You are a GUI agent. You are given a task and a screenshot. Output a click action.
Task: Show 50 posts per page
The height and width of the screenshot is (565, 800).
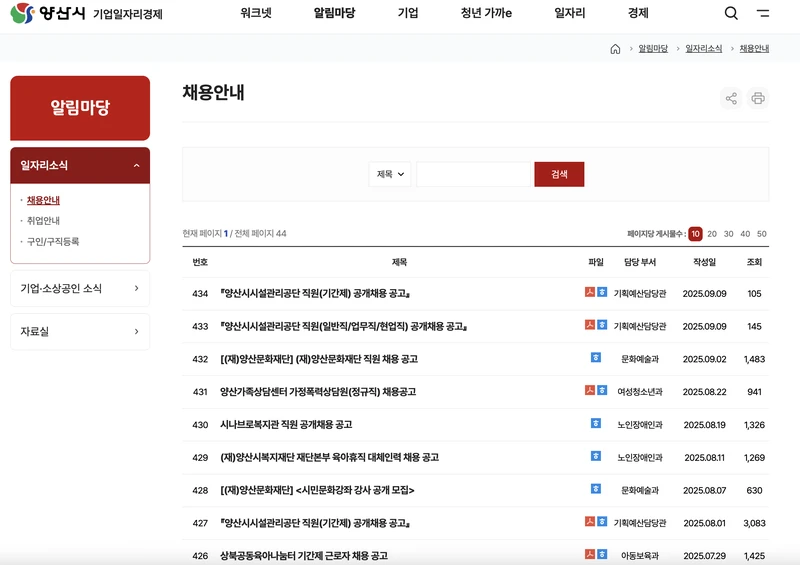click(x=762, y=234)
